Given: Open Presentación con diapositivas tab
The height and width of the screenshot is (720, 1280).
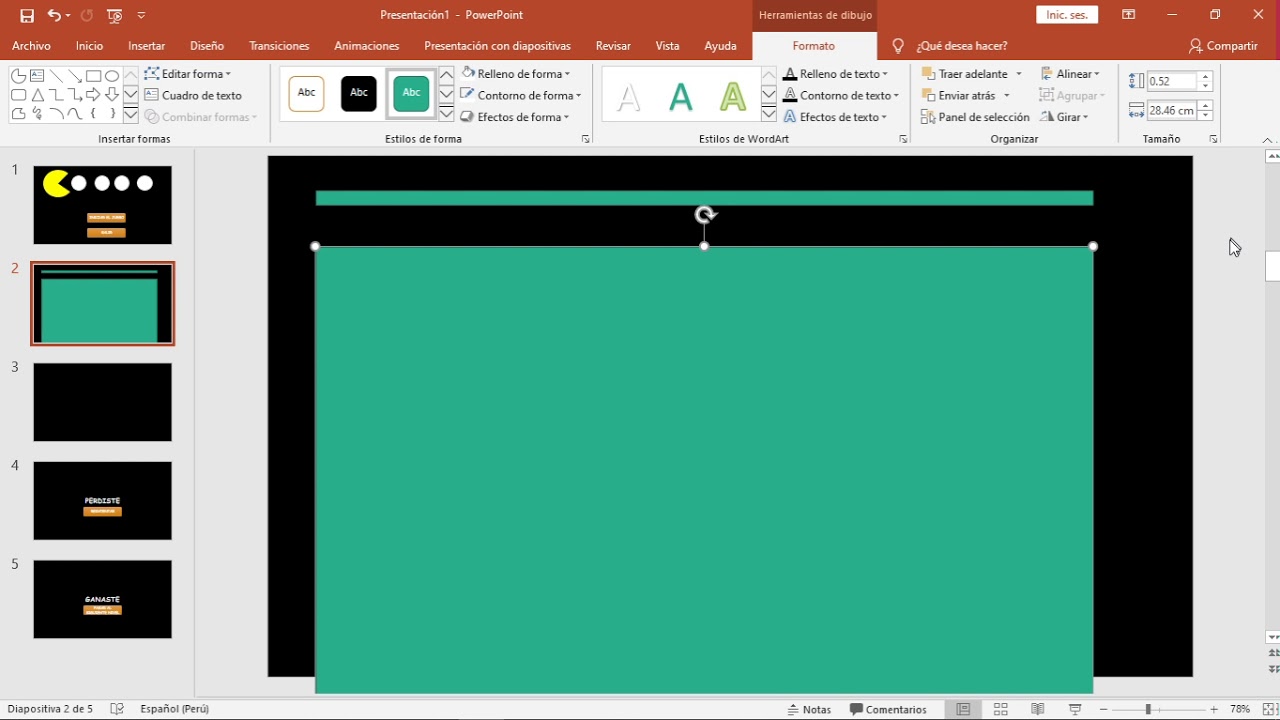Looking at the screenshot, I should 497,46.
